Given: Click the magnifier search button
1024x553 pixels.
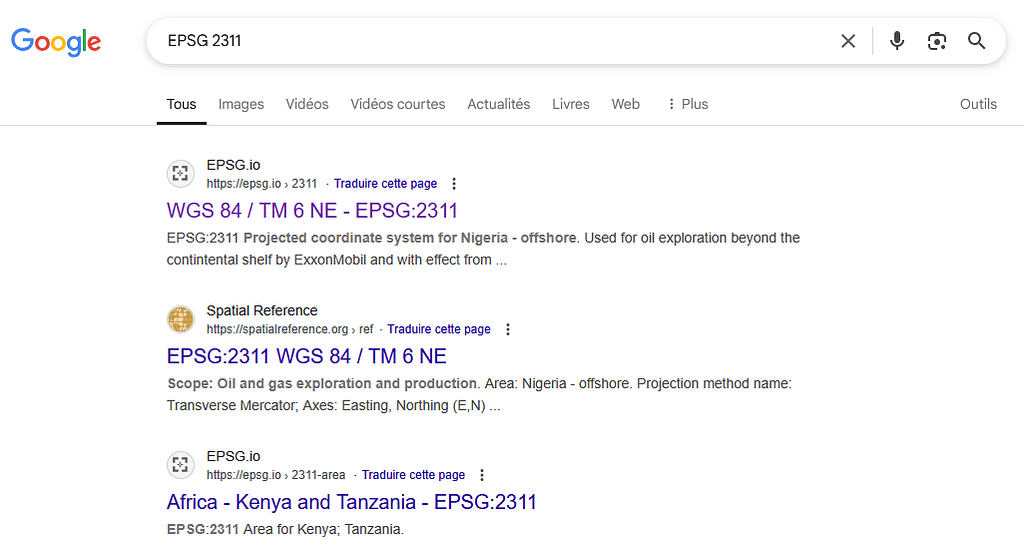Looking at the screenshot, I should tap(976, 40).
